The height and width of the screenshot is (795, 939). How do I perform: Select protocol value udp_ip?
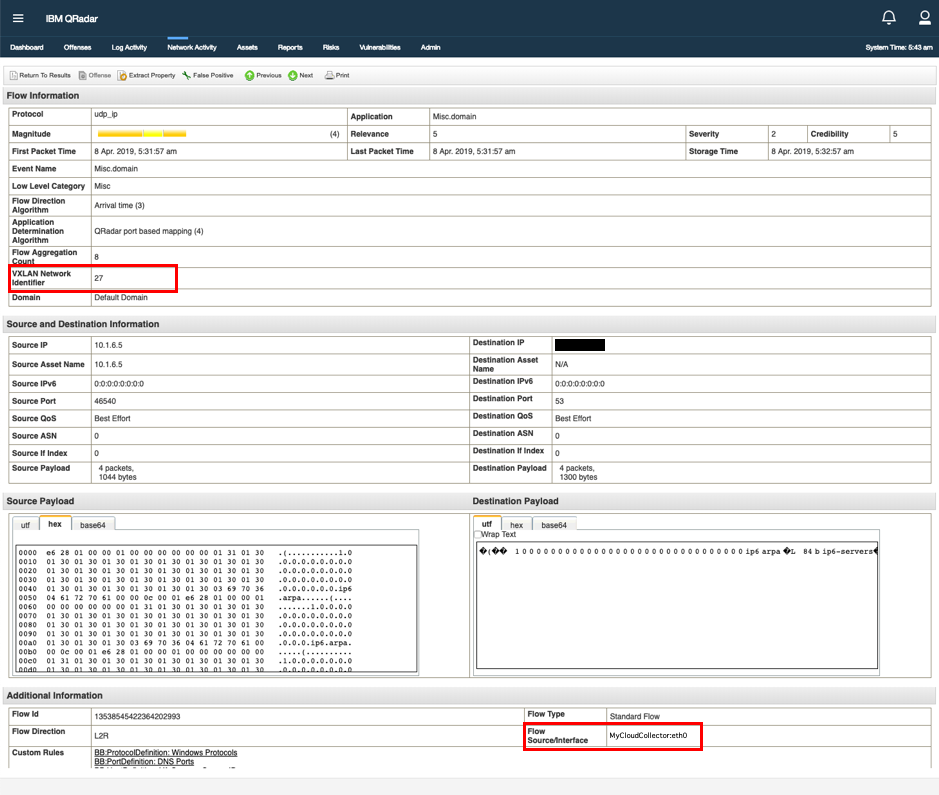106,114
